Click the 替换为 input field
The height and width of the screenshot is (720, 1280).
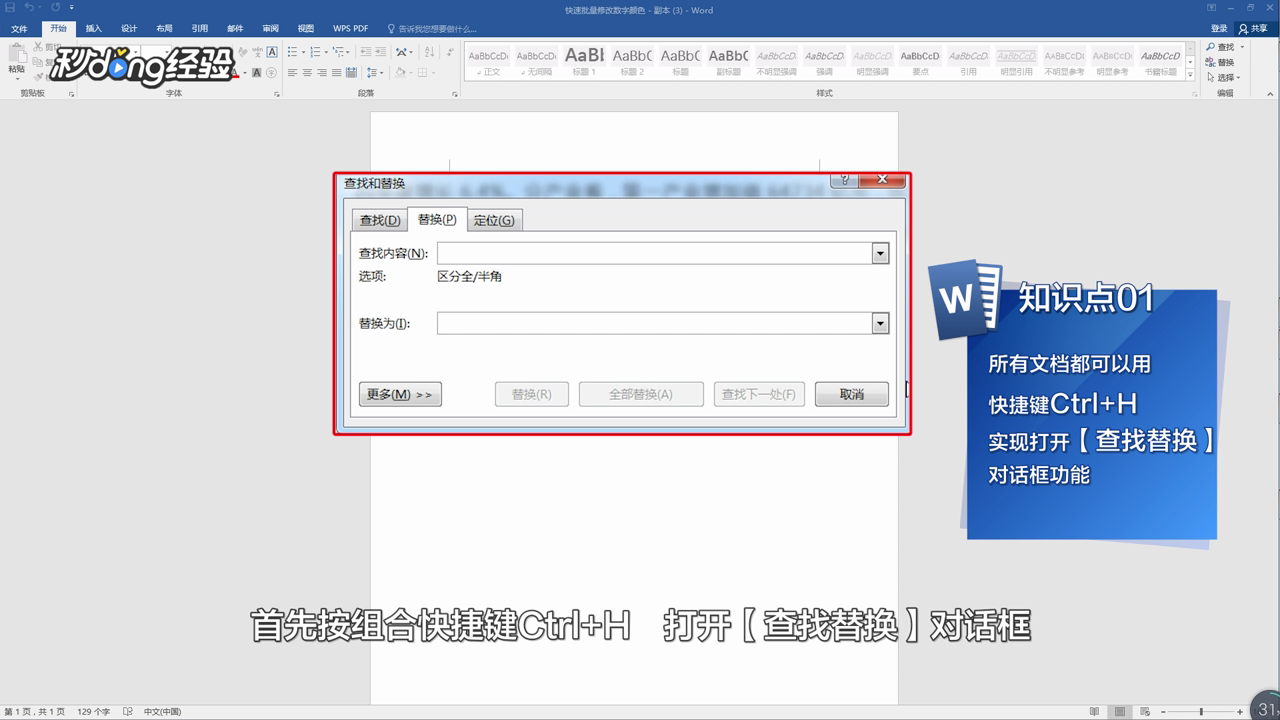(654, 323)
